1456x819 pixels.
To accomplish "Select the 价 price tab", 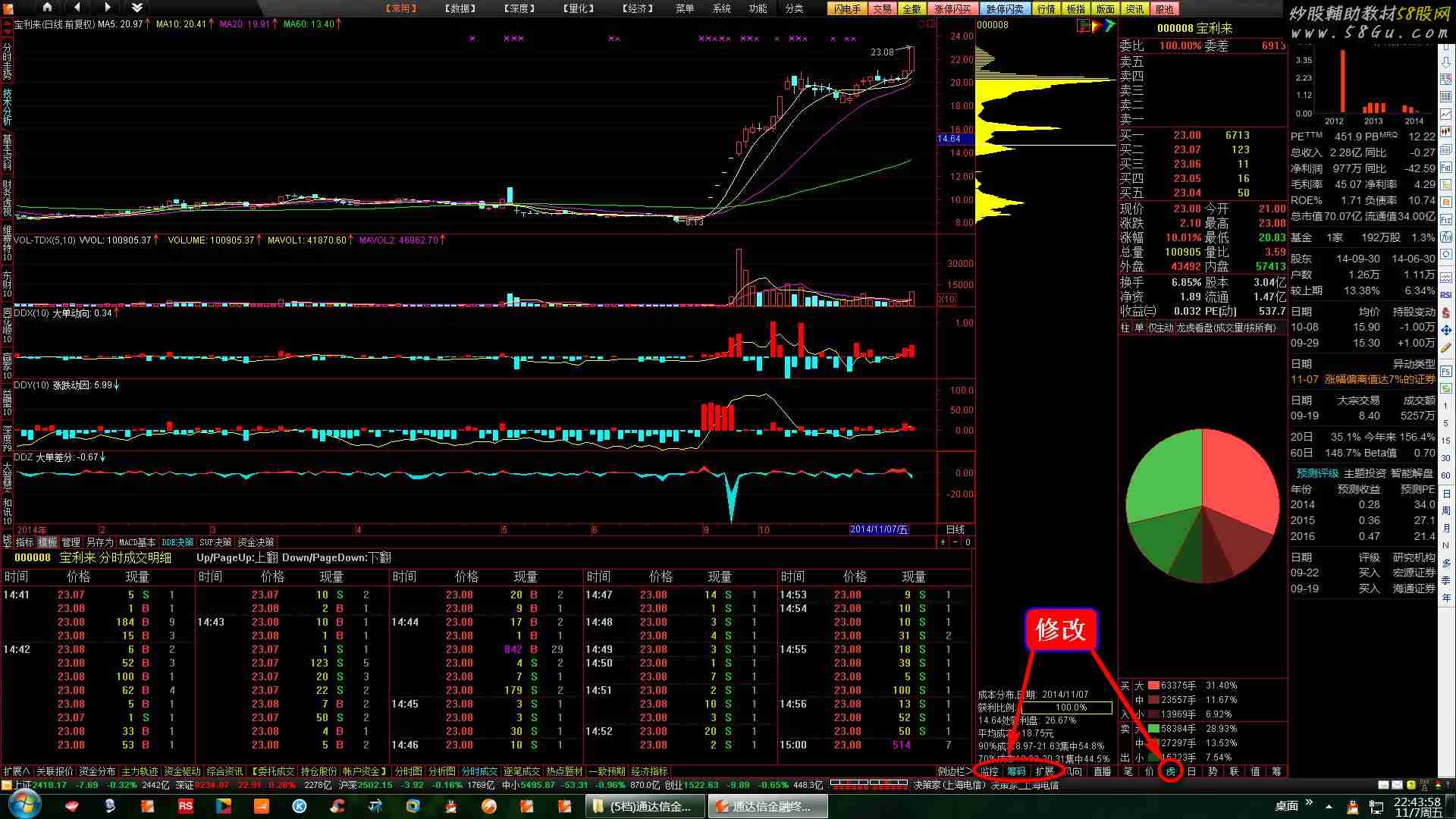I will [x=1149, y=771].
